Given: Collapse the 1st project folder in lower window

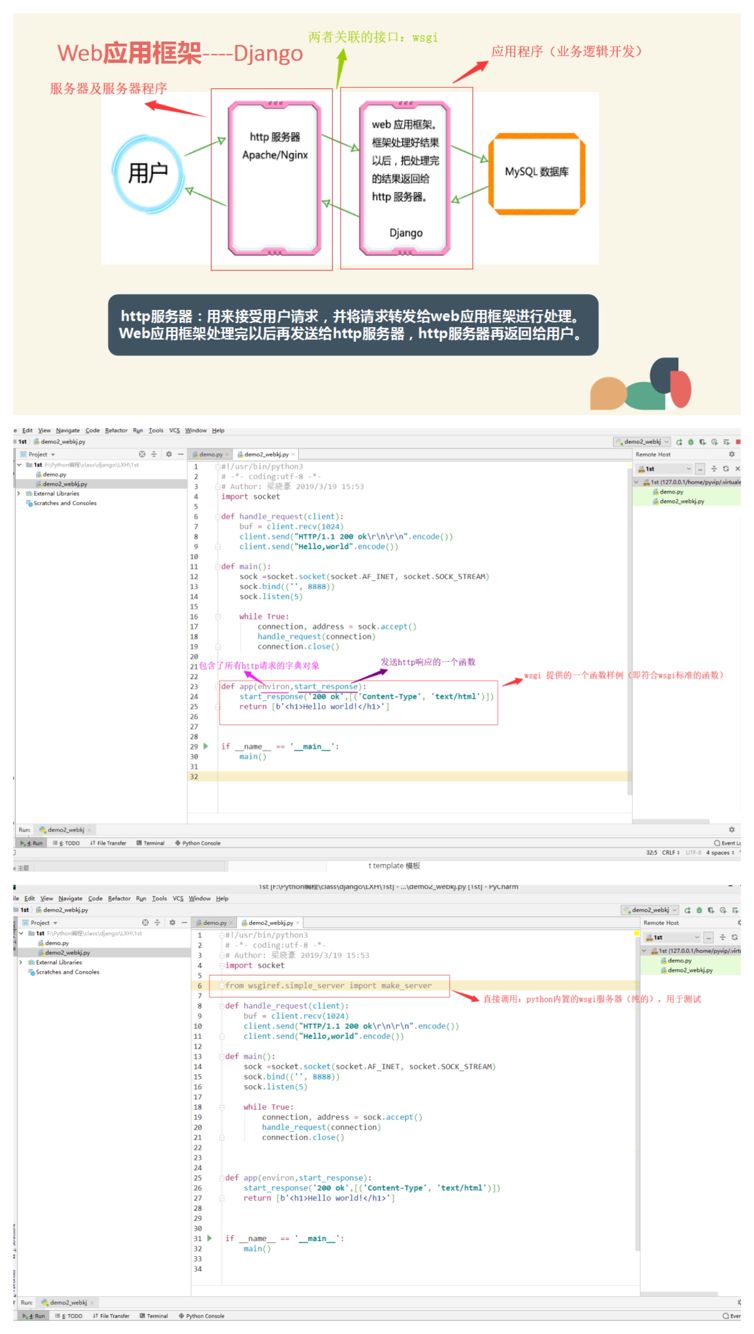Looking at the screenshot, I should (x=19, y=932).
